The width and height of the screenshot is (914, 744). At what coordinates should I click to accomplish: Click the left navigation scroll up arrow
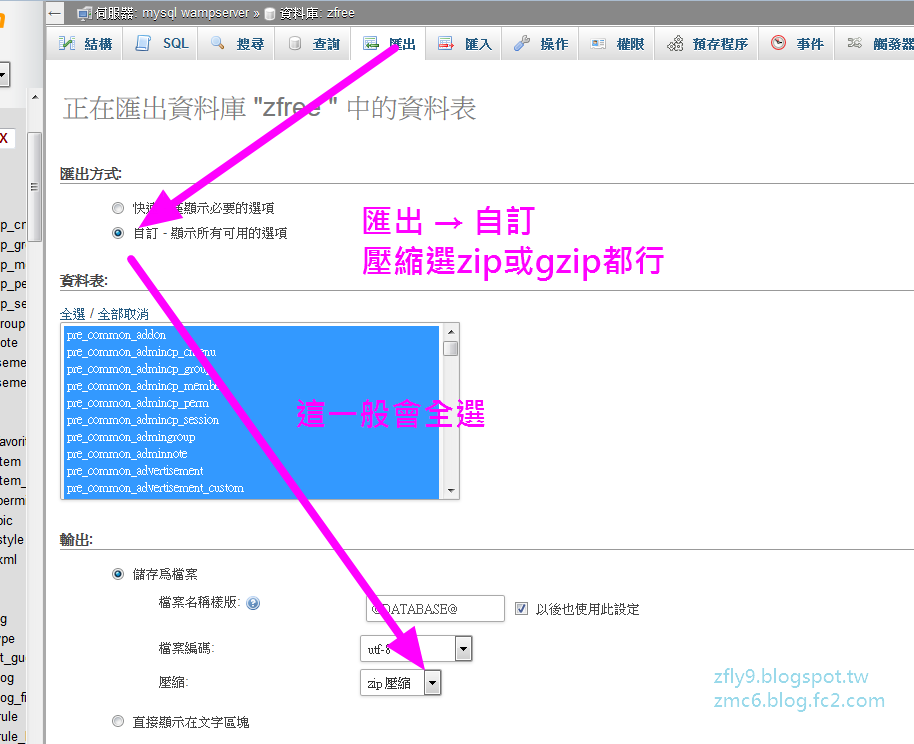click(35, 97)
